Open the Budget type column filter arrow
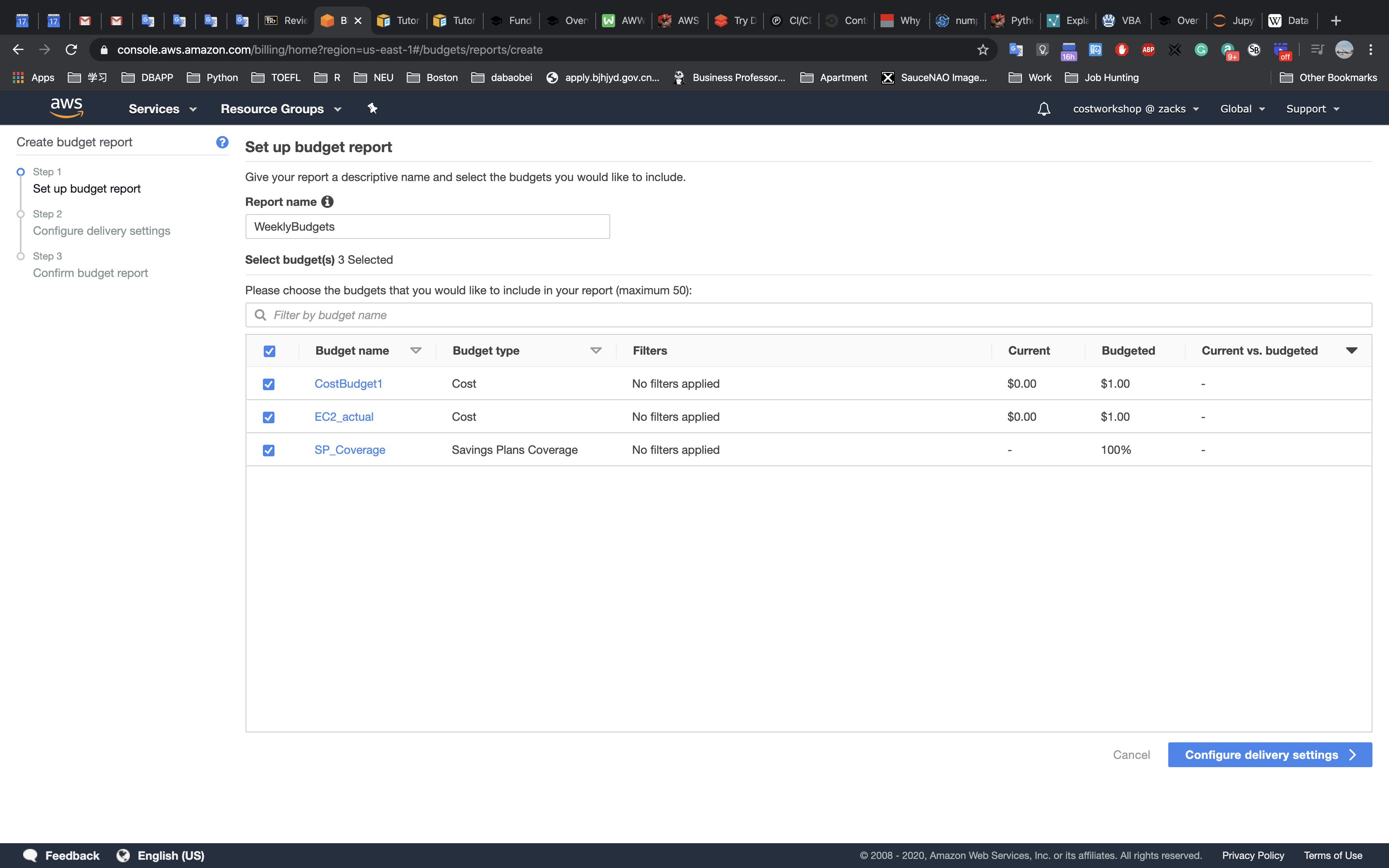1389x868 pixels. [596, 351]
